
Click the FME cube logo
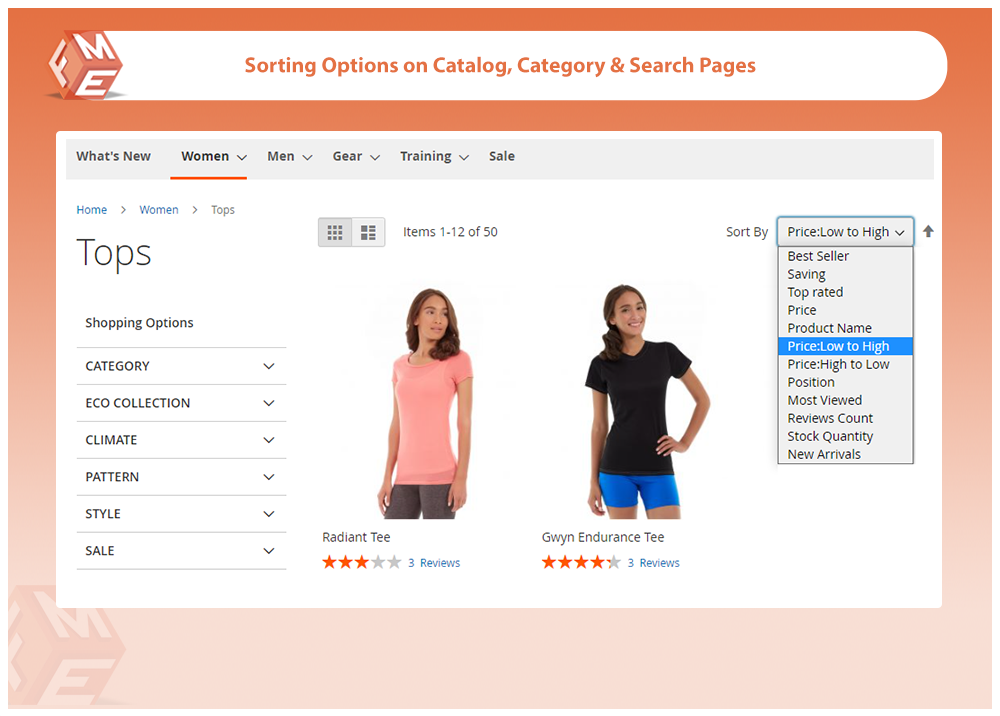[x=85, y=66]
